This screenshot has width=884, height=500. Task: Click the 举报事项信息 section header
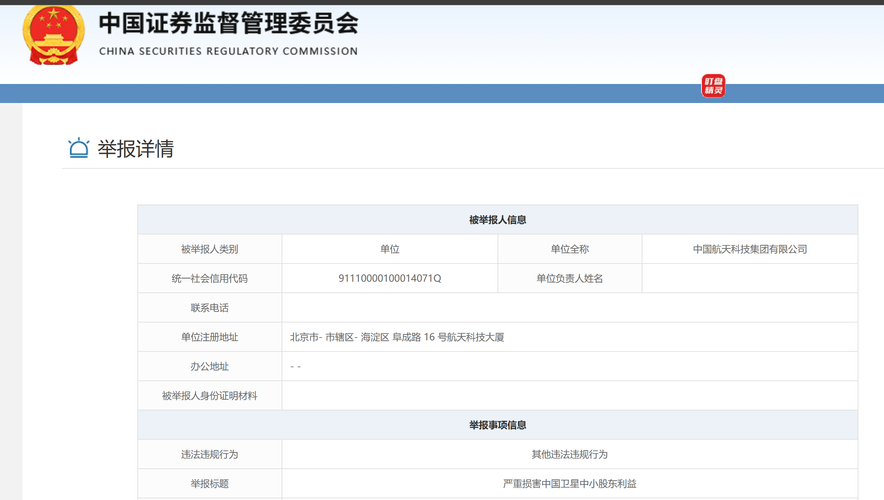[x=497, y=425]
